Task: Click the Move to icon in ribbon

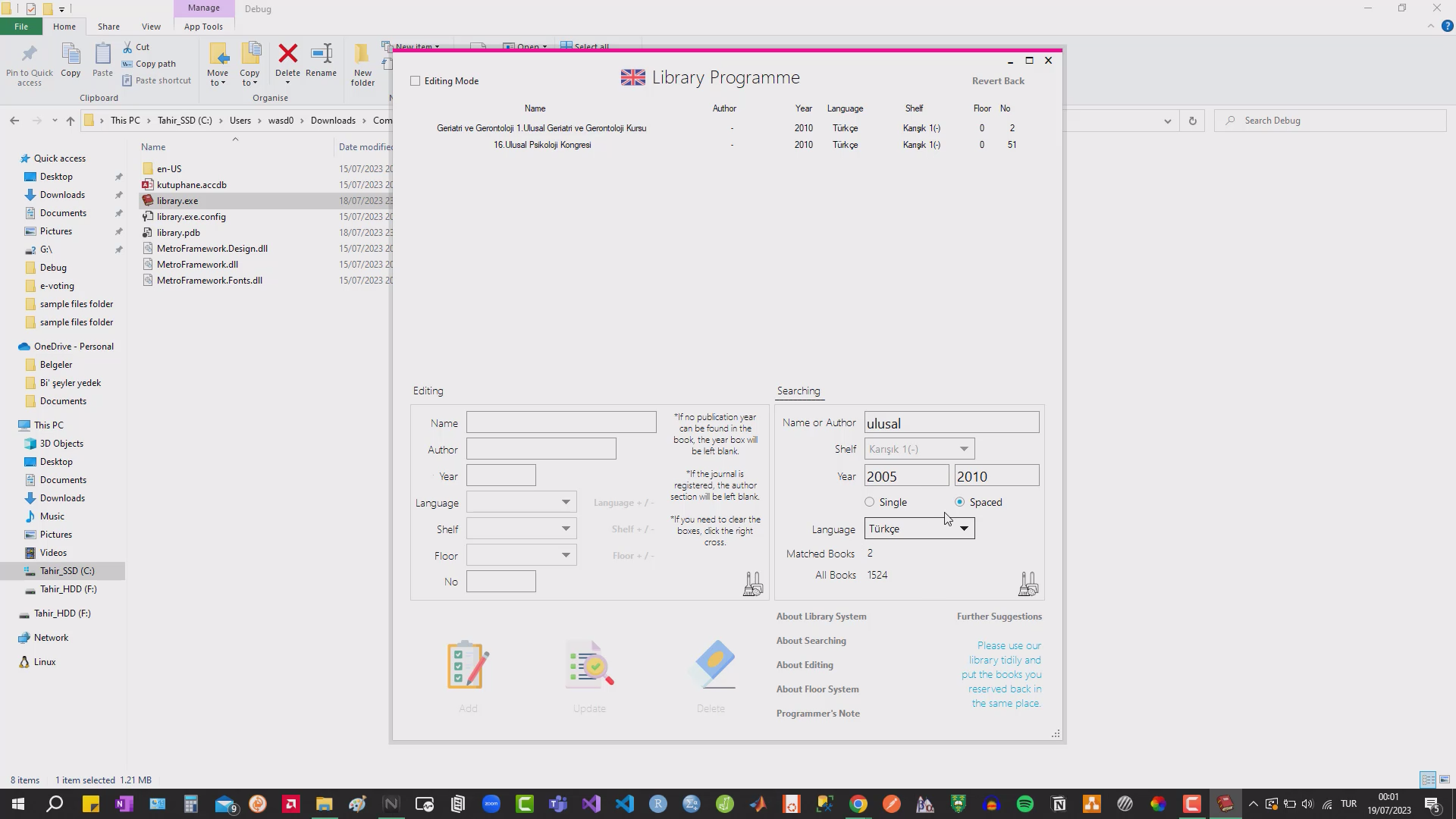Action: 218,54
